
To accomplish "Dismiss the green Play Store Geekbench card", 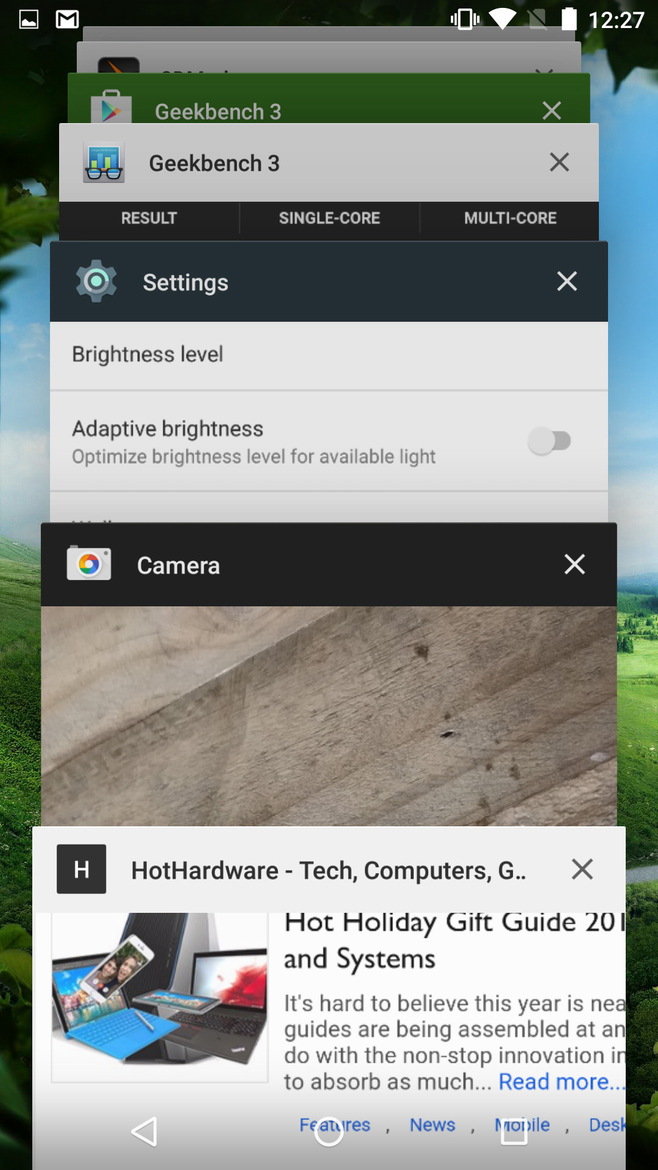I will click(552, 110).
